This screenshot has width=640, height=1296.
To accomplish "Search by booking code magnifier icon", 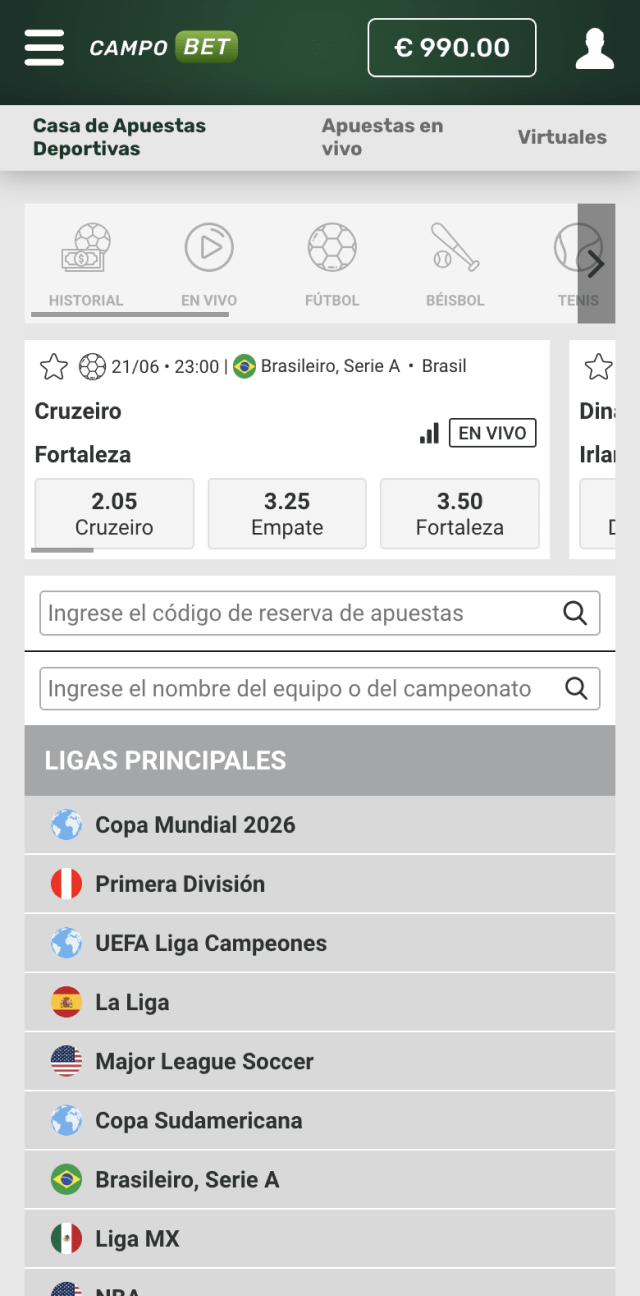I will (575, 613).
